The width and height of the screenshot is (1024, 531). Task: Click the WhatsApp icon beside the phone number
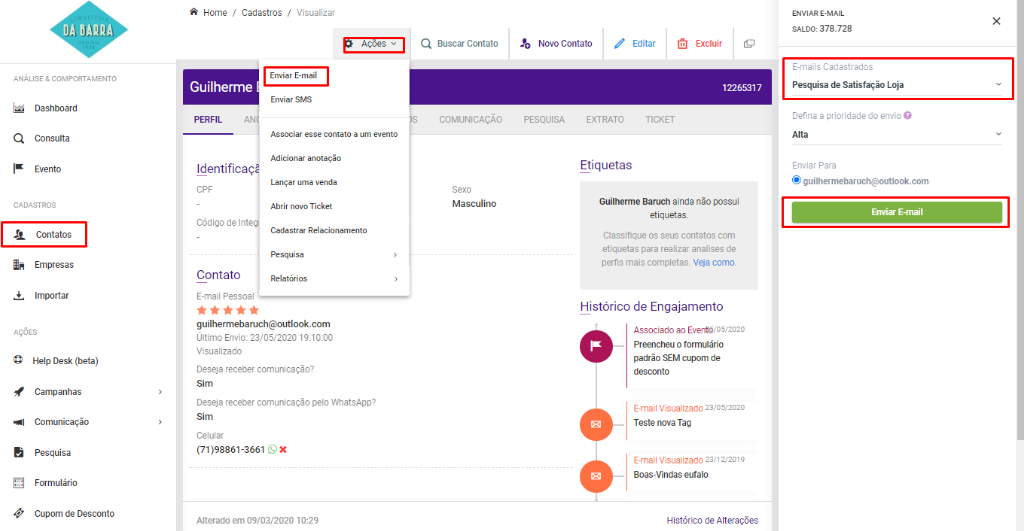click(273, 450)
